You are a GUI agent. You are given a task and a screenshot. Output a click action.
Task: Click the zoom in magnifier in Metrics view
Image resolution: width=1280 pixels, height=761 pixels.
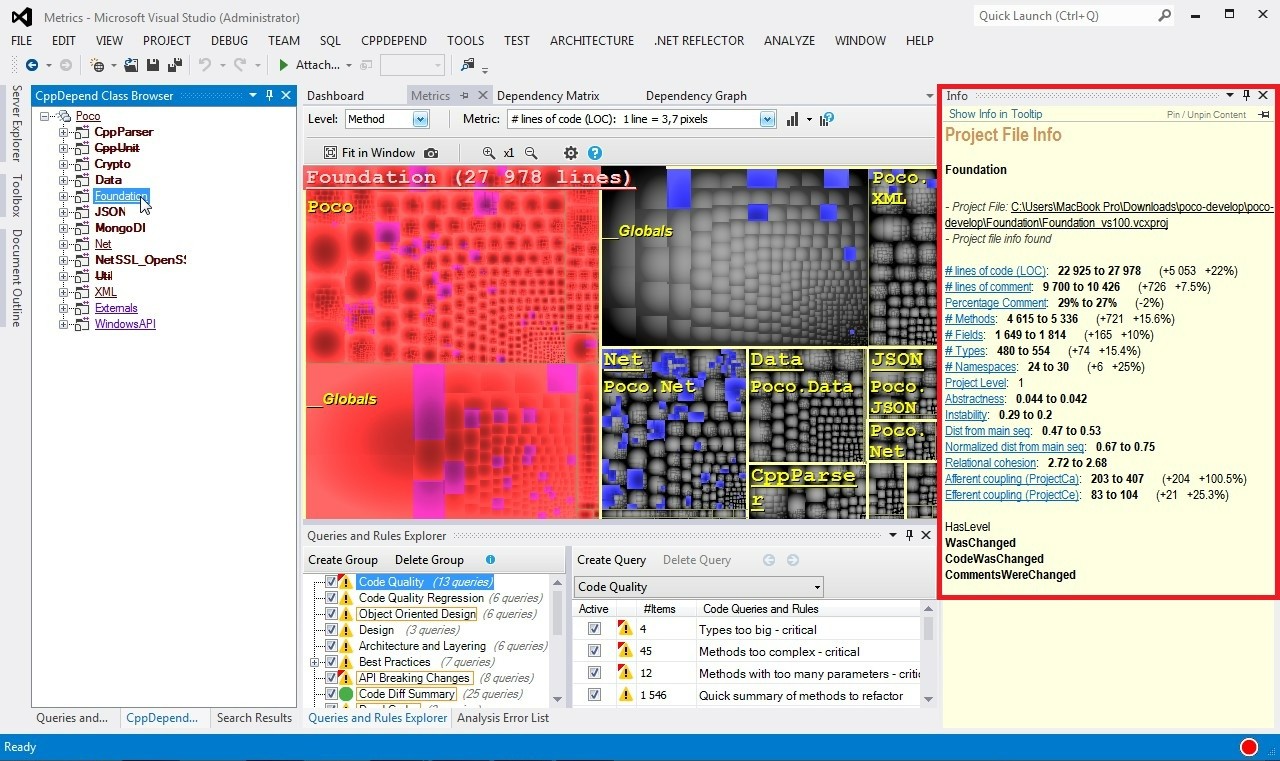[x=488, y=153]
